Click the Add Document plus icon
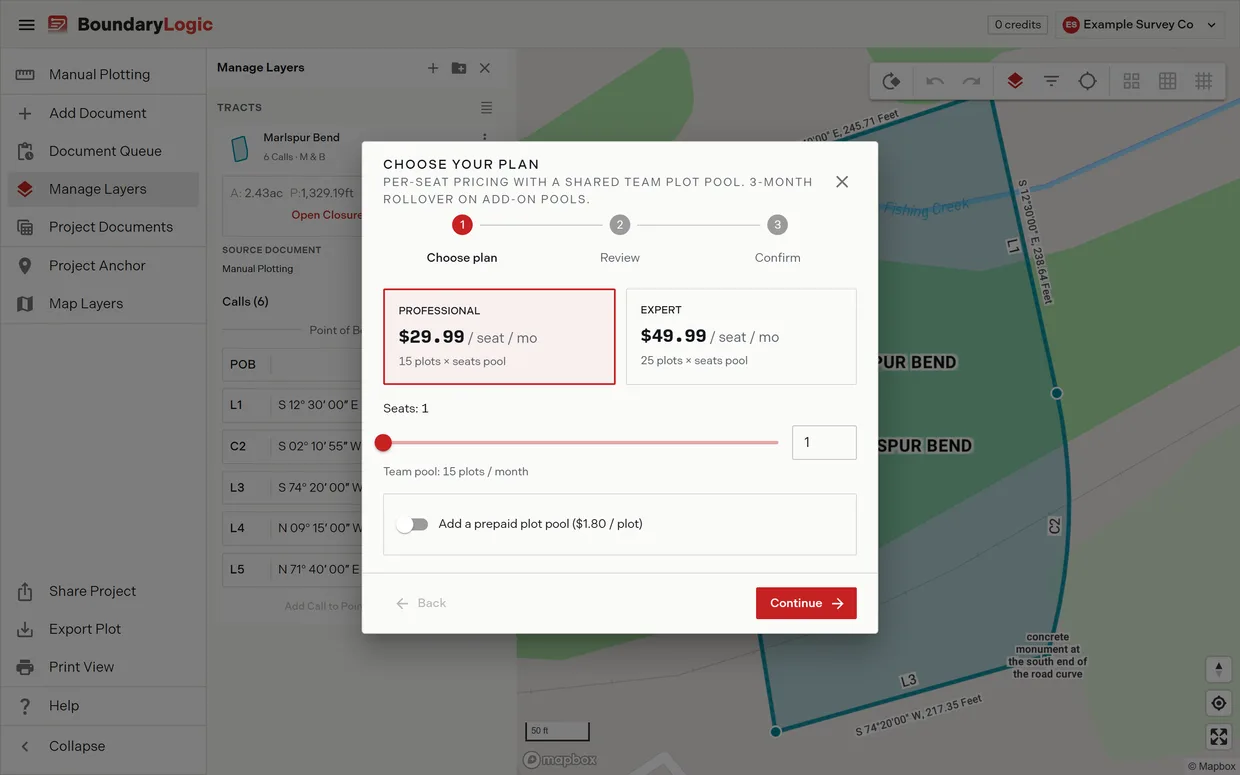 coord(25,113)
